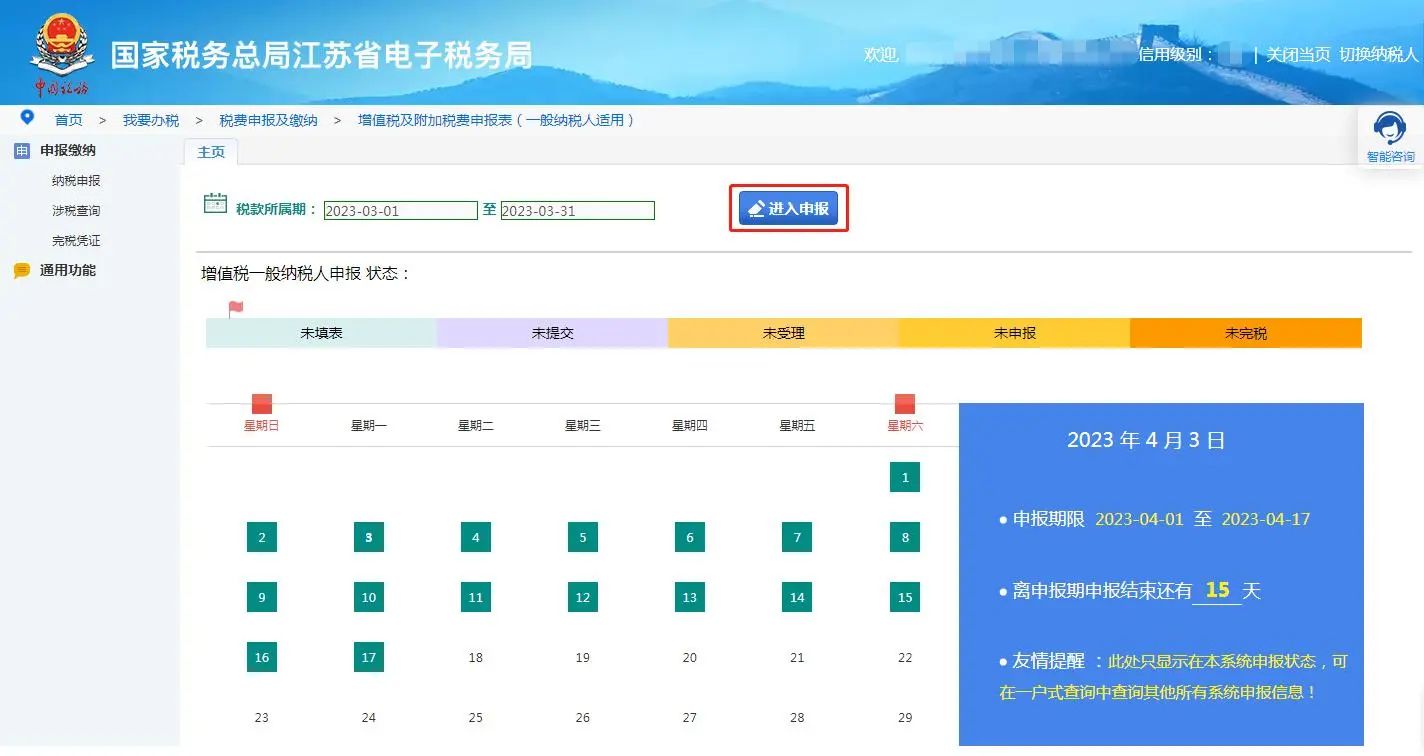Image resolution: width=1424 pixels, height=756 pixels.
Task: Click the 未申报 status segment
Action: pyautogui.click(x=1014, y=333)
